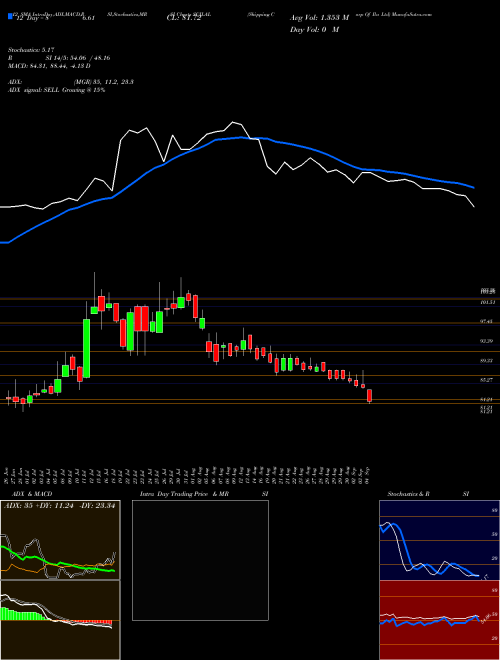The width and height of the screenshot is (500, 660).
Task: Click the tallest green candlestick on the chart
Action: pyautogui.click(x=86, y=348)
